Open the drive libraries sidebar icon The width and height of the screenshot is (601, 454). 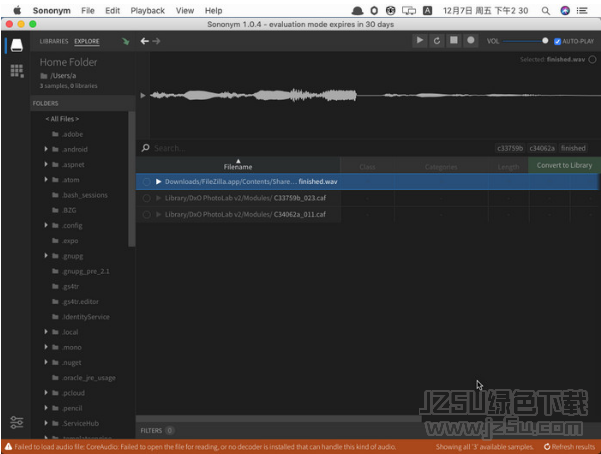[16, 45]
